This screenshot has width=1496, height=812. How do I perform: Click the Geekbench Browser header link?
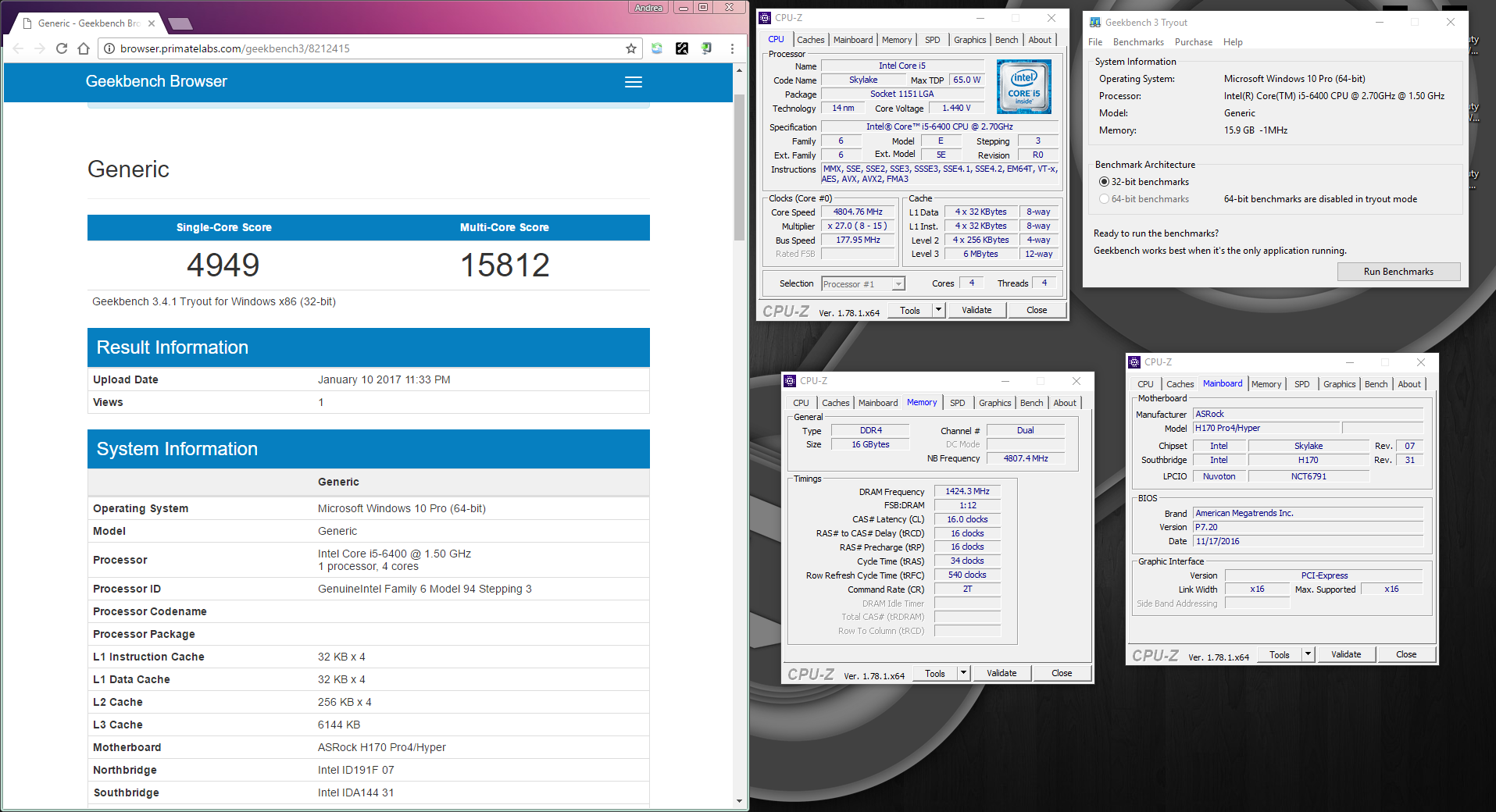coord(156,81)
